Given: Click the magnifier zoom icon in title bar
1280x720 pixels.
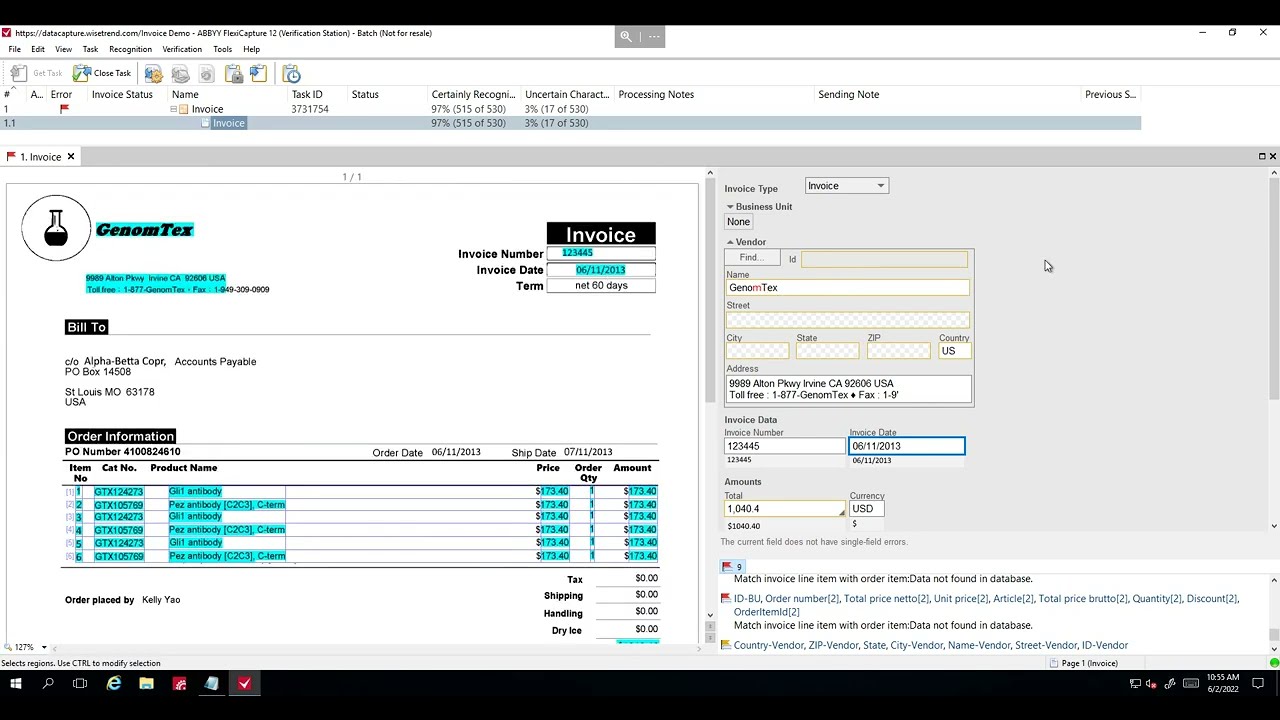Looking at the screenshot, I should [626, 36].
